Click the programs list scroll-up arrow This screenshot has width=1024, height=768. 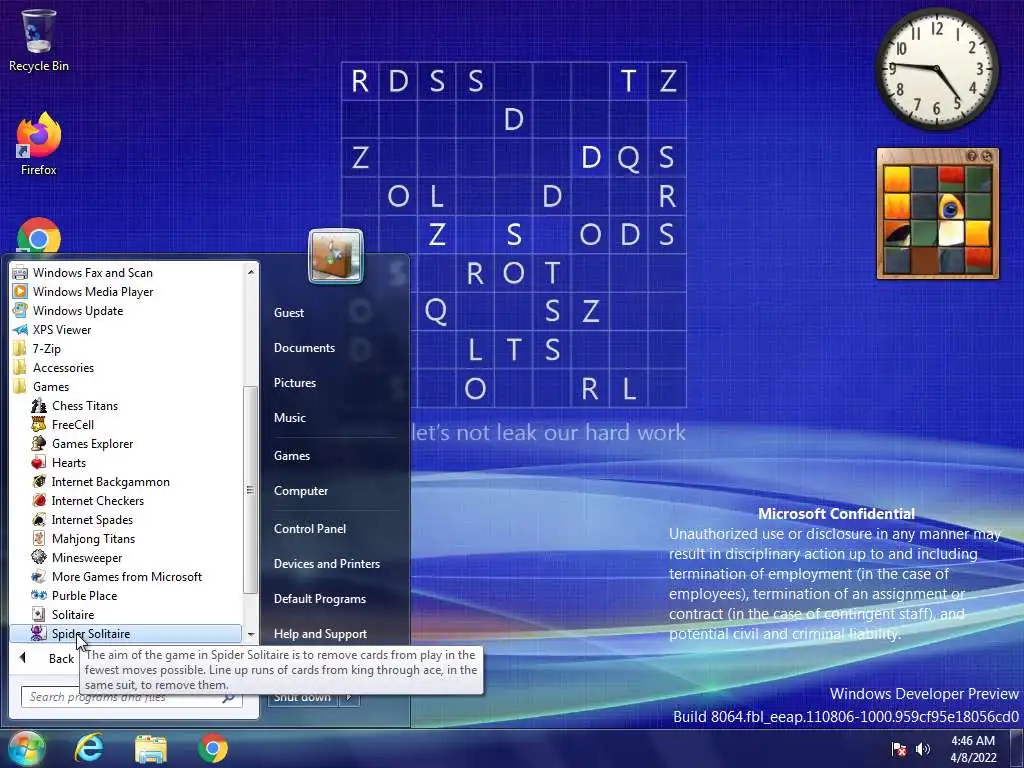click(251, 272)
